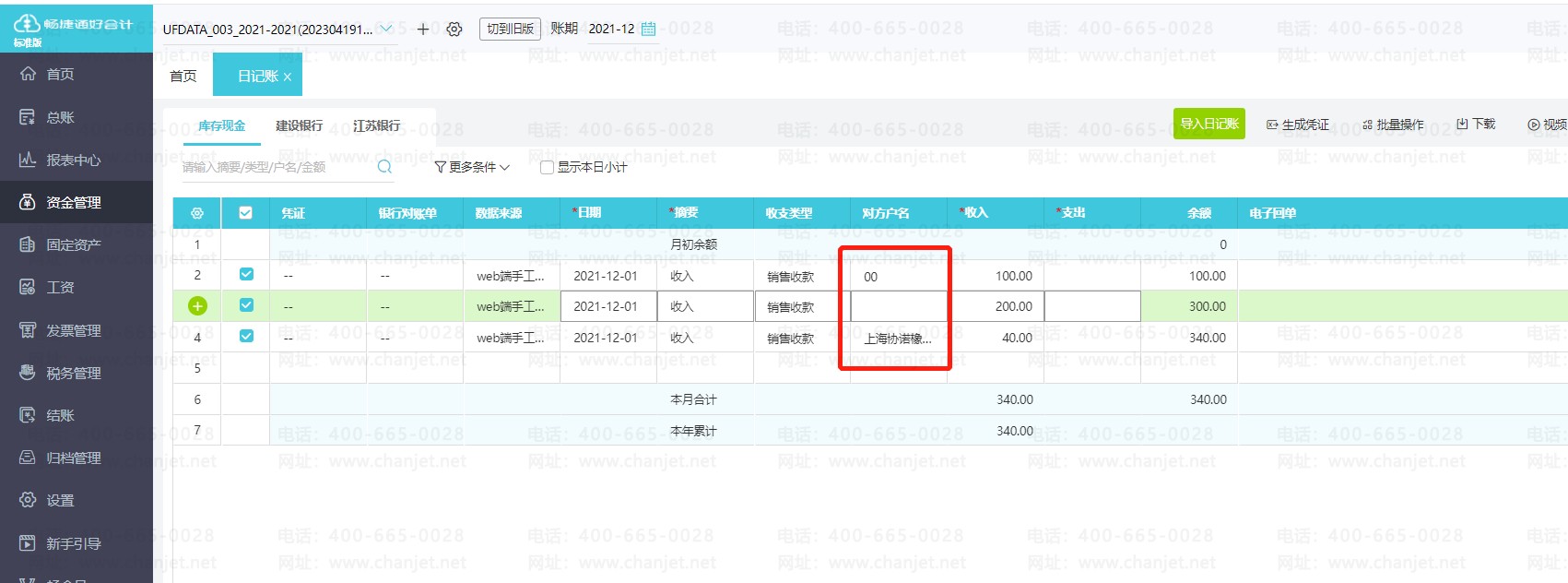Open table column settings gear icon
The height and width of the screenshot is (583, 1568).
click(x=197, y=213)
